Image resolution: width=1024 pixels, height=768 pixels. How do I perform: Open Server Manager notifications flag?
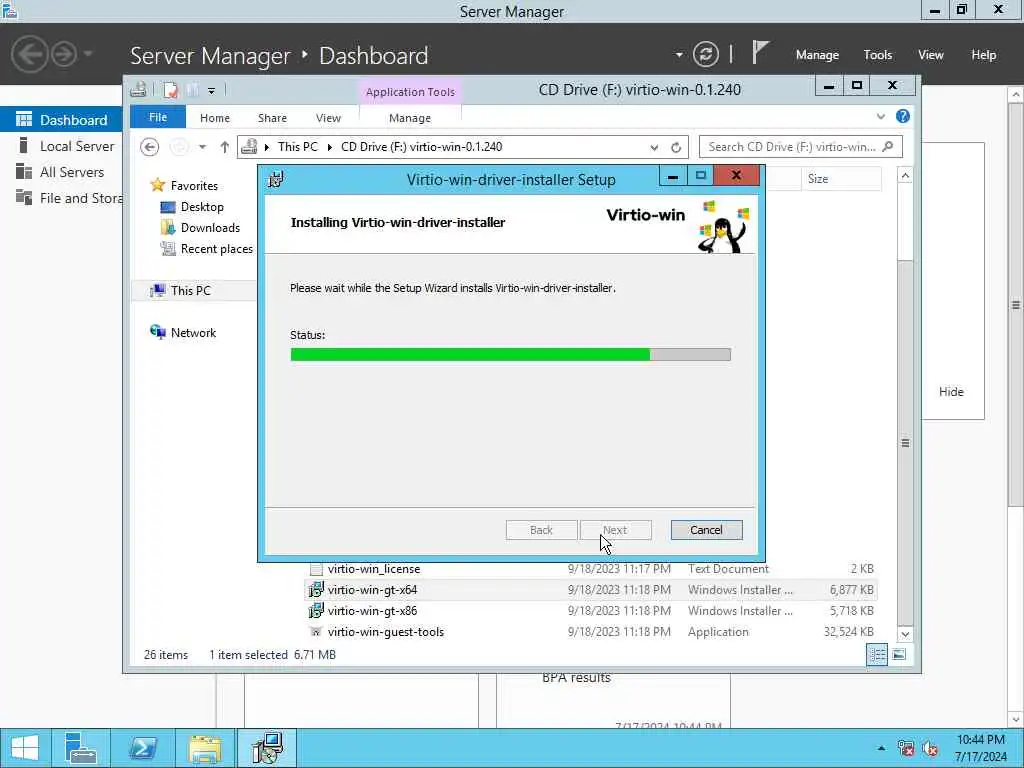[760, 53]
